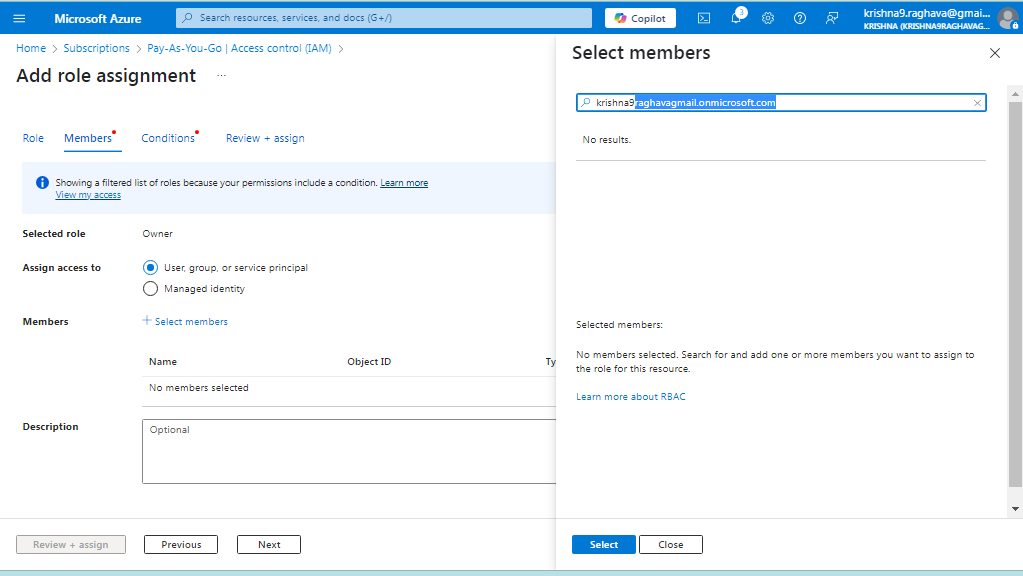This screenshot has height=576, width=1023.
Task: Close the Select members panel
Action: [x=995, y=53]
